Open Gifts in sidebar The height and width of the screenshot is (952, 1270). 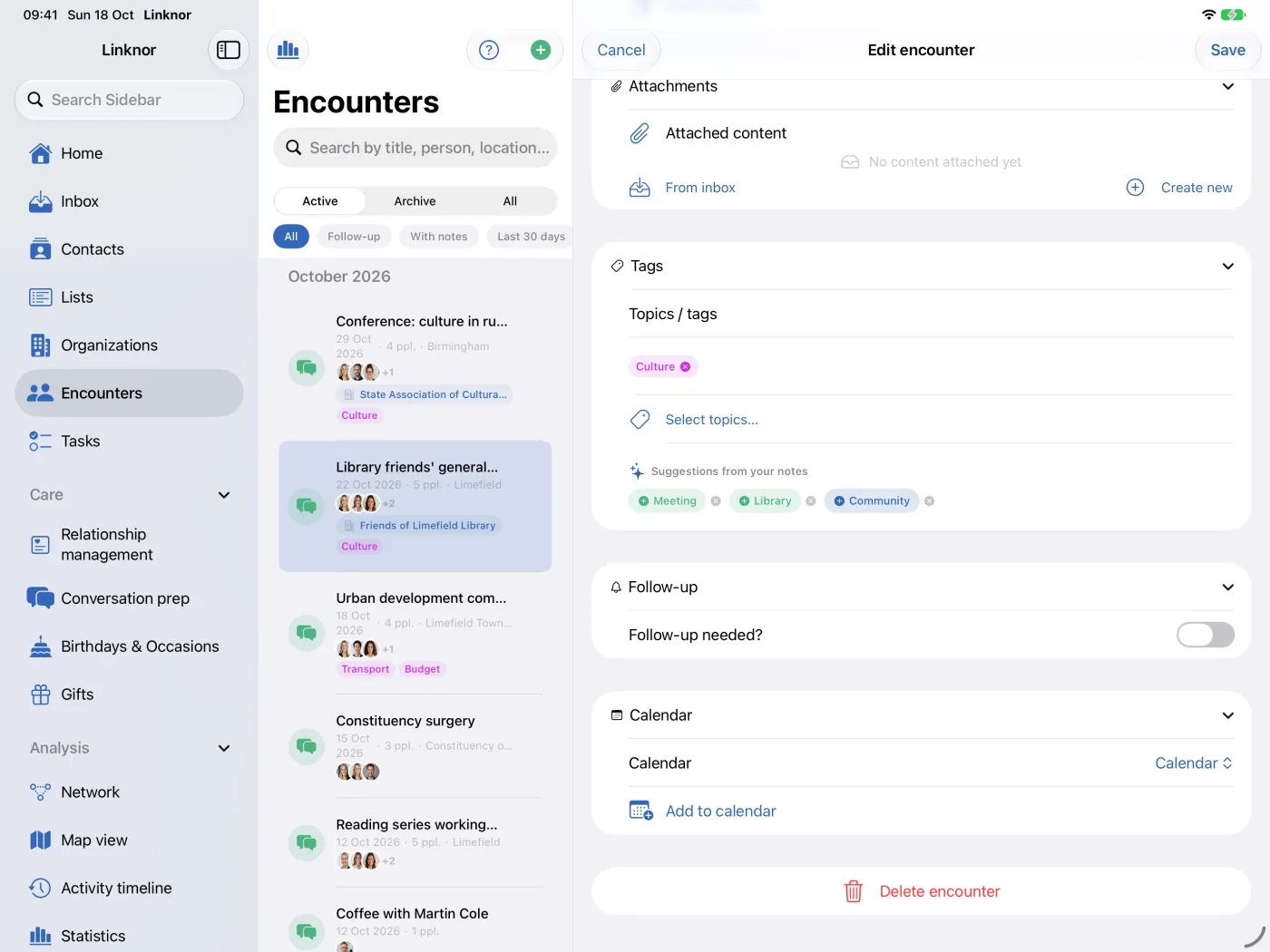click(x=129, y=695)
